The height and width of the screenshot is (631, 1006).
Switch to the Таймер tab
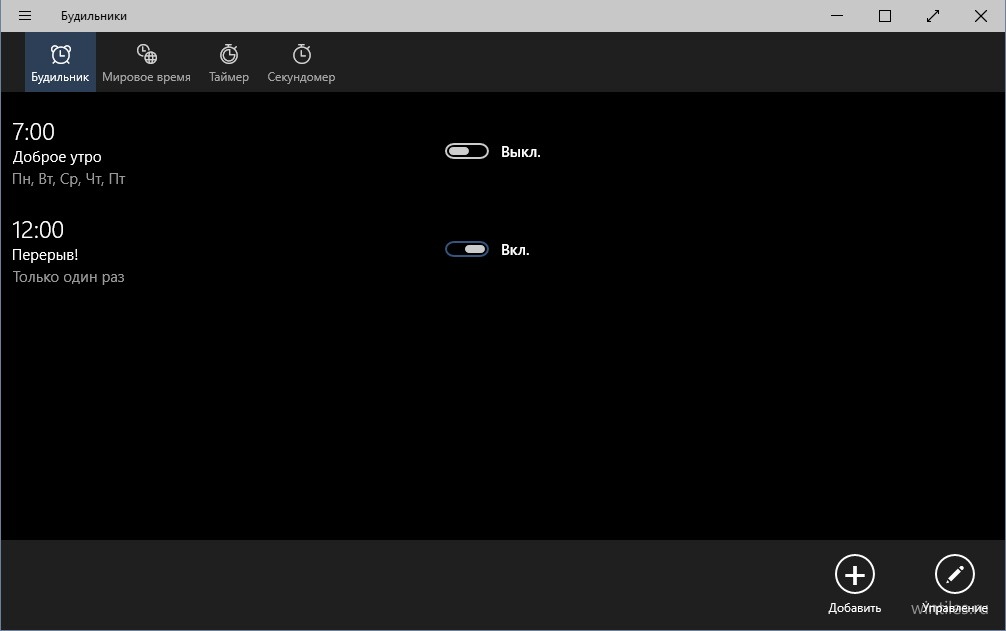(x=229, y=62)
